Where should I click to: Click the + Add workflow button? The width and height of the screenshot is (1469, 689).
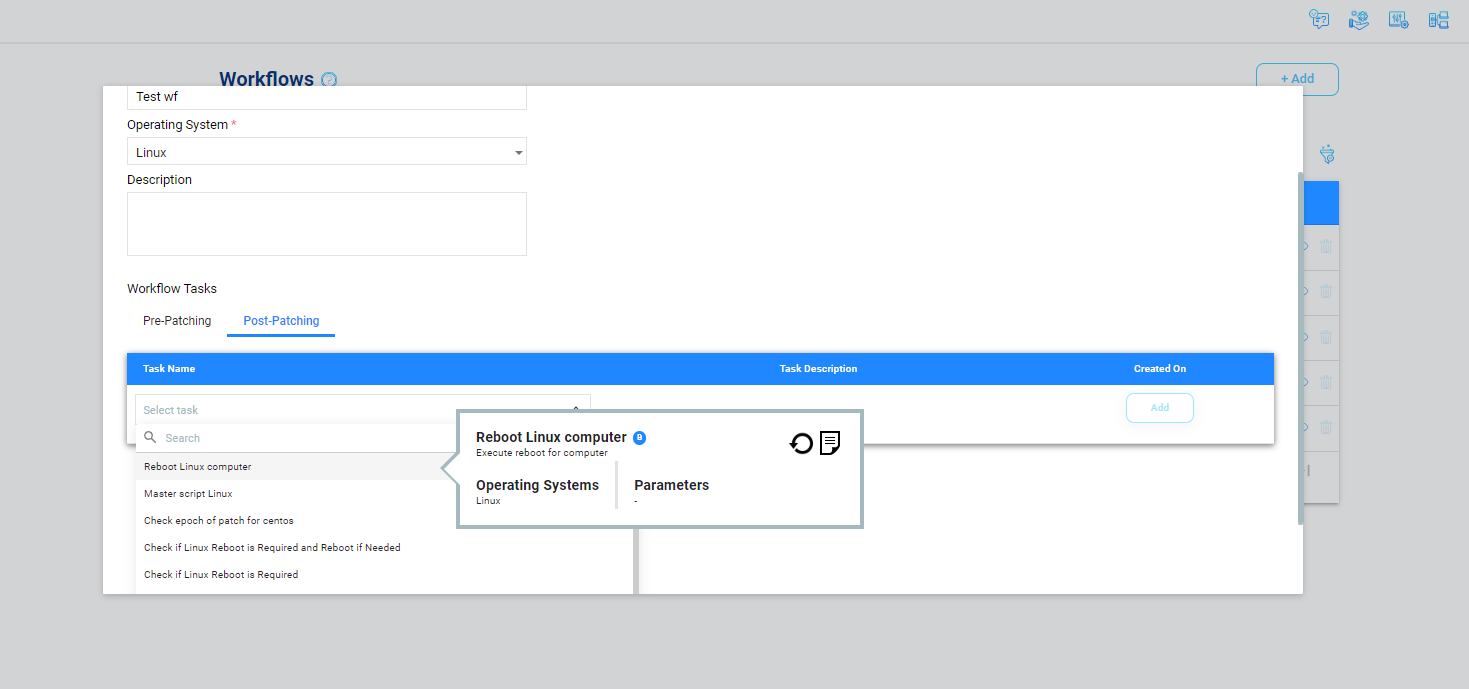click(1297, 79)
